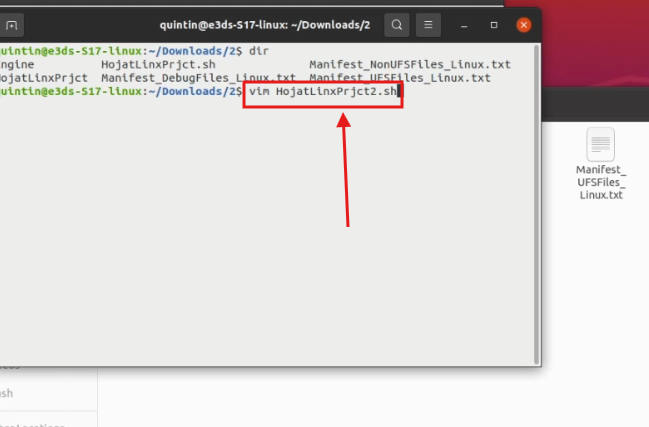Open the terminal hamburger menu
Viewport: 649px width, 427px height.
(x=428, y=25)
